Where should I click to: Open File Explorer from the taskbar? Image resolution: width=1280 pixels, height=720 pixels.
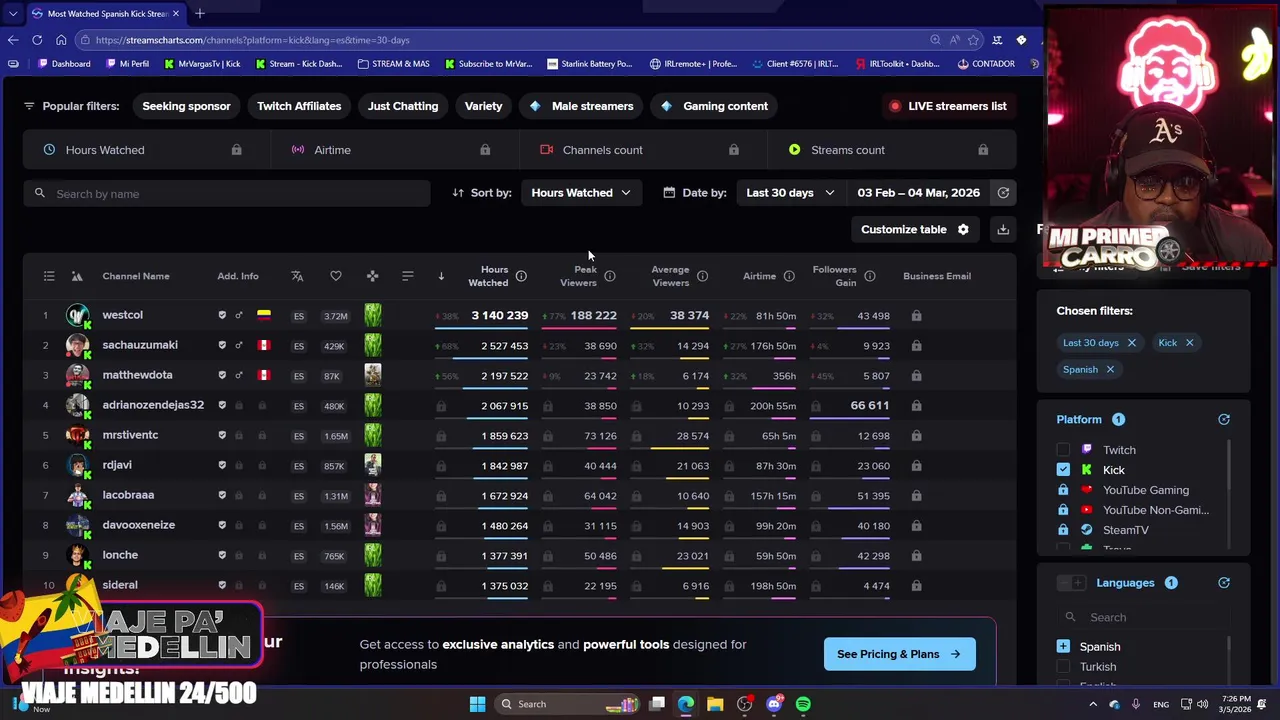715,704
